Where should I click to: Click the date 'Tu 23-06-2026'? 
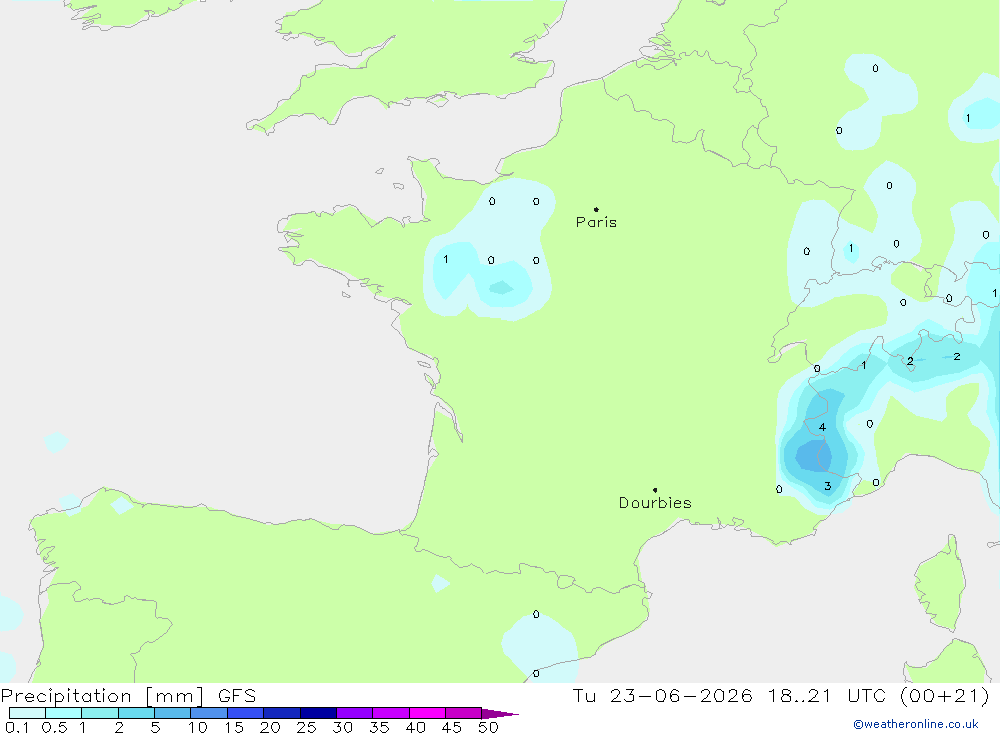click(x=662, y=695)
